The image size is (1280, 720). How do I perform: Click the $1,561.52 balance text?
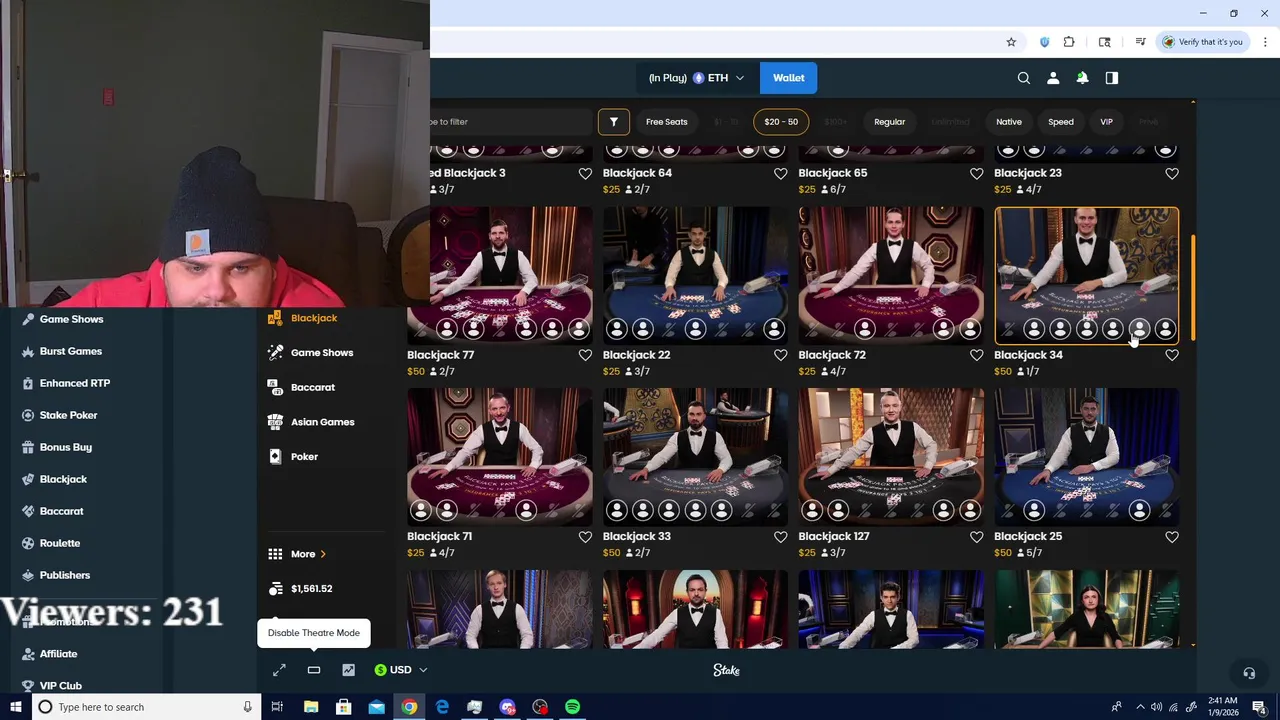coord(312,589)
